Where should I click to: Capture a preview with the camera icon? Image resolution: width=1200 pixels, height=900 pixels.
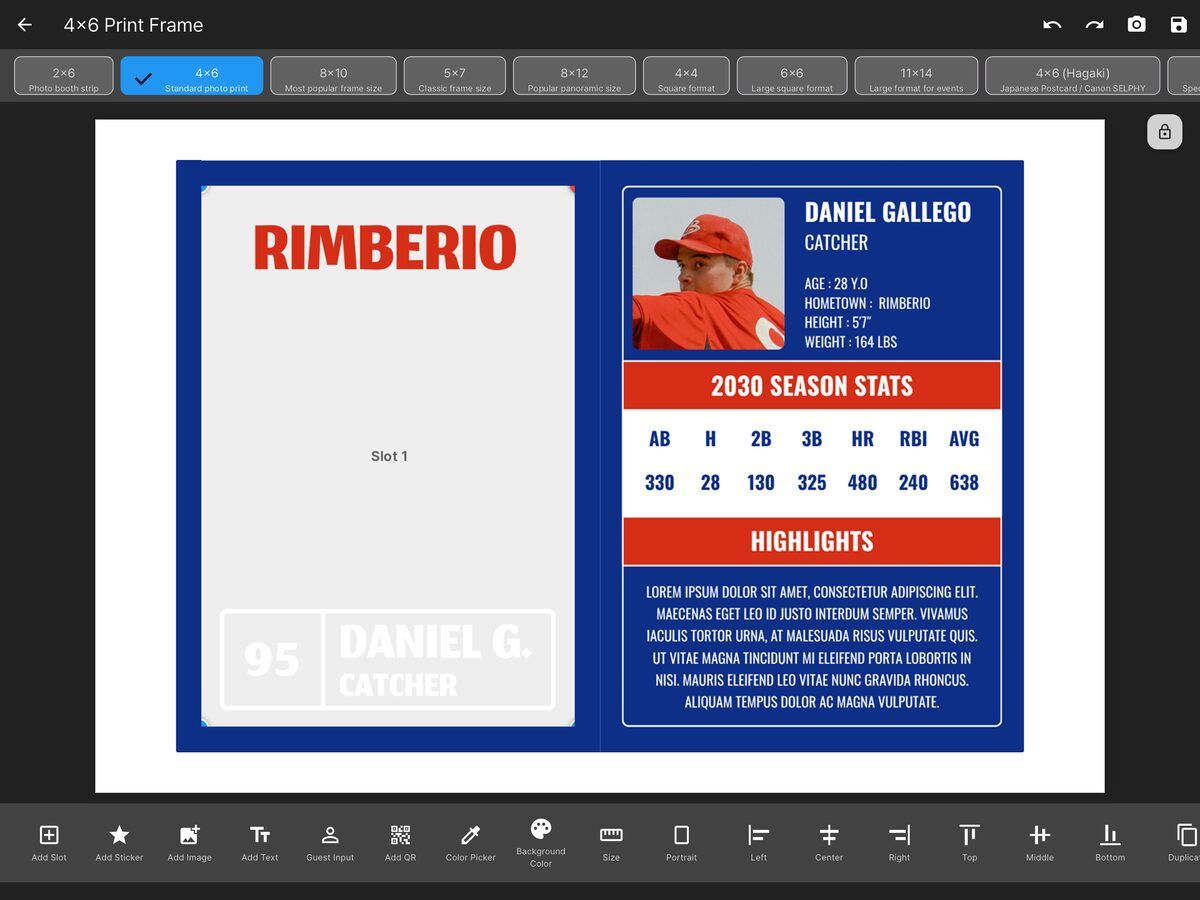[x=1137, y=25]
